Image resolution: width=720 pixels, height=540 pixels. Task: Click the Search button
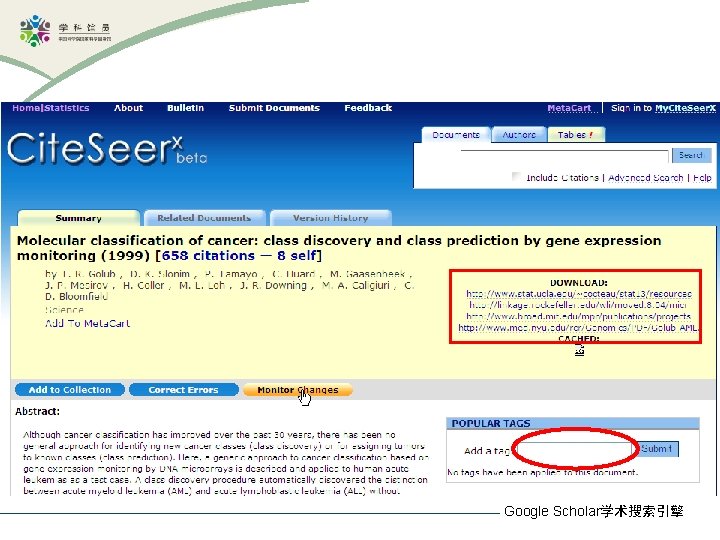[692, 155]
